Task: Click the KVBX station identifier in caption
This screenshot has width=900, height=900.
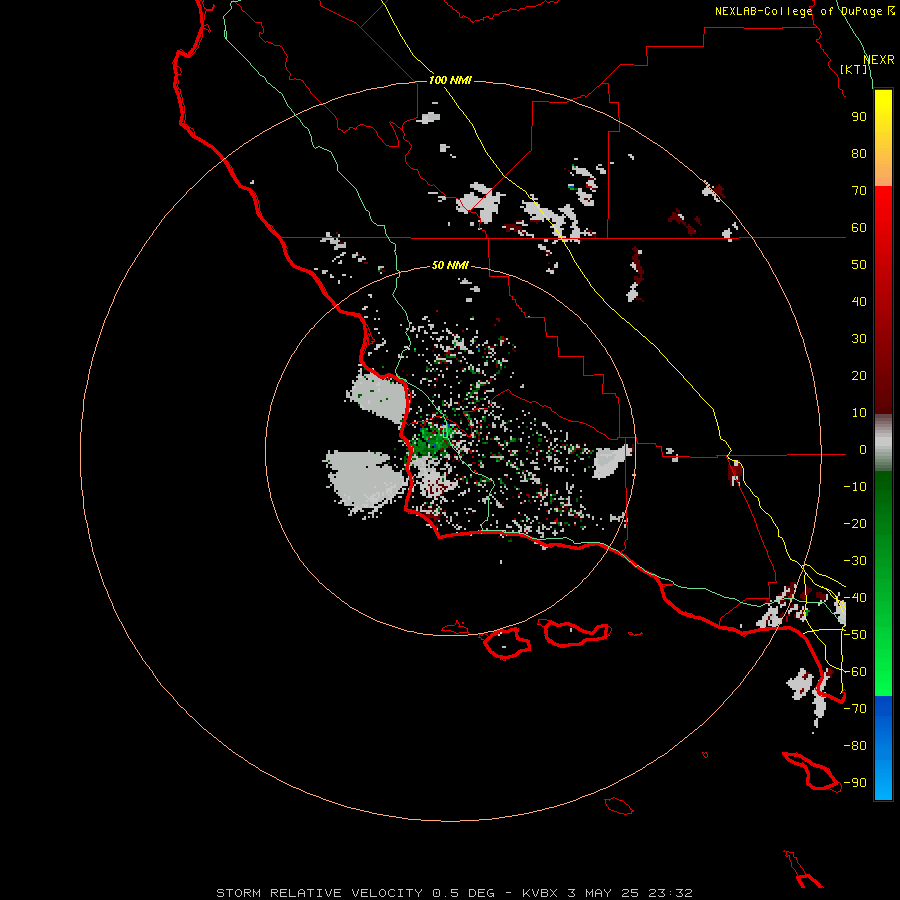Action: pos(540,893)
